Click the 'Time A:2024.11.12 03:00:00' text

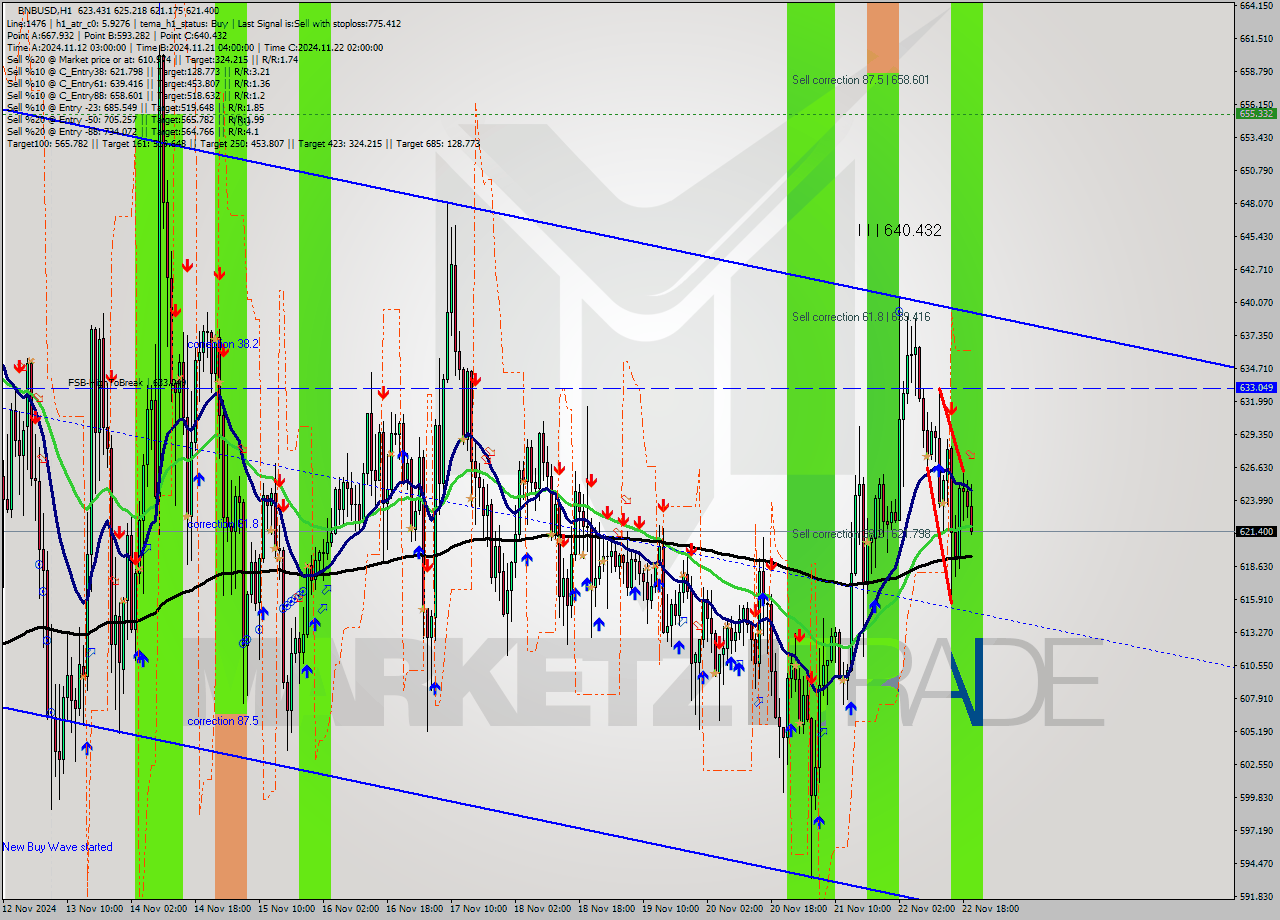pyautogui.click(x=66, y=47)
